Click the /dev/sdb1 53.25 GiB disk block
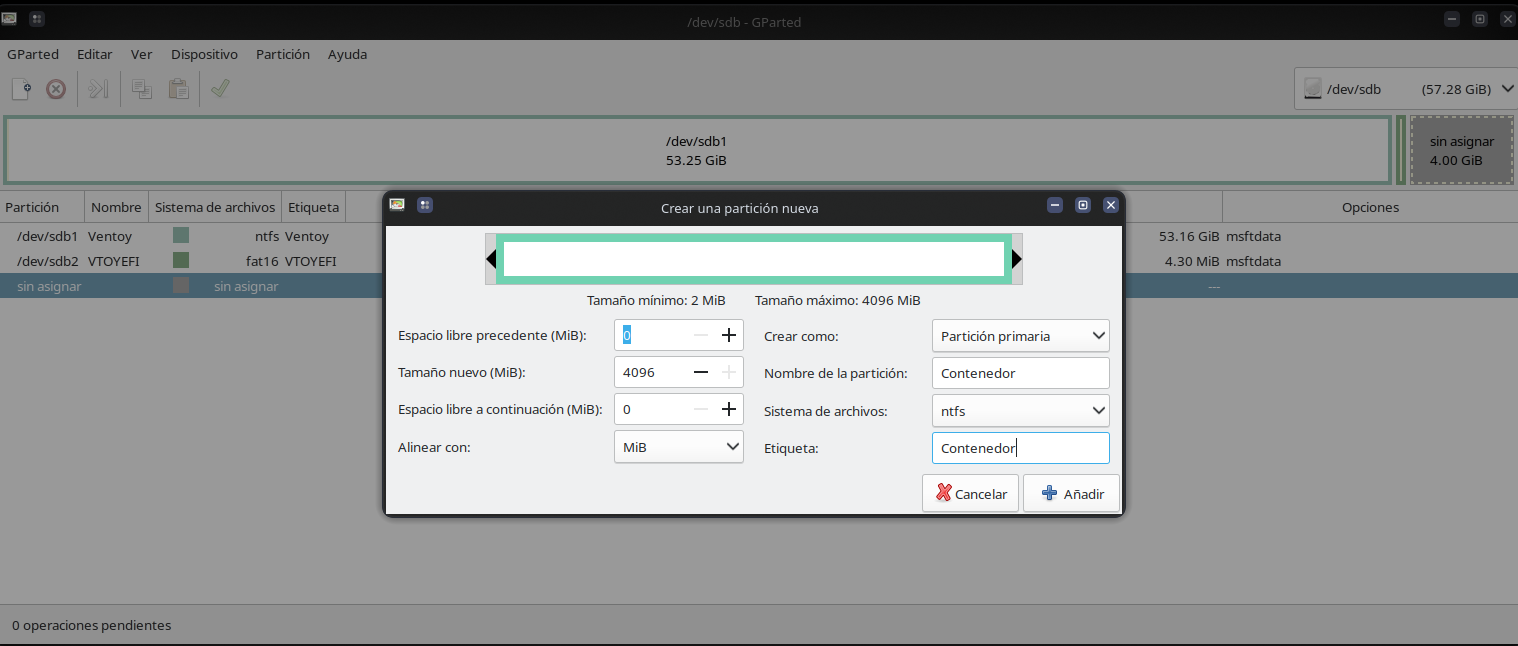 click(x=697, y=150)
